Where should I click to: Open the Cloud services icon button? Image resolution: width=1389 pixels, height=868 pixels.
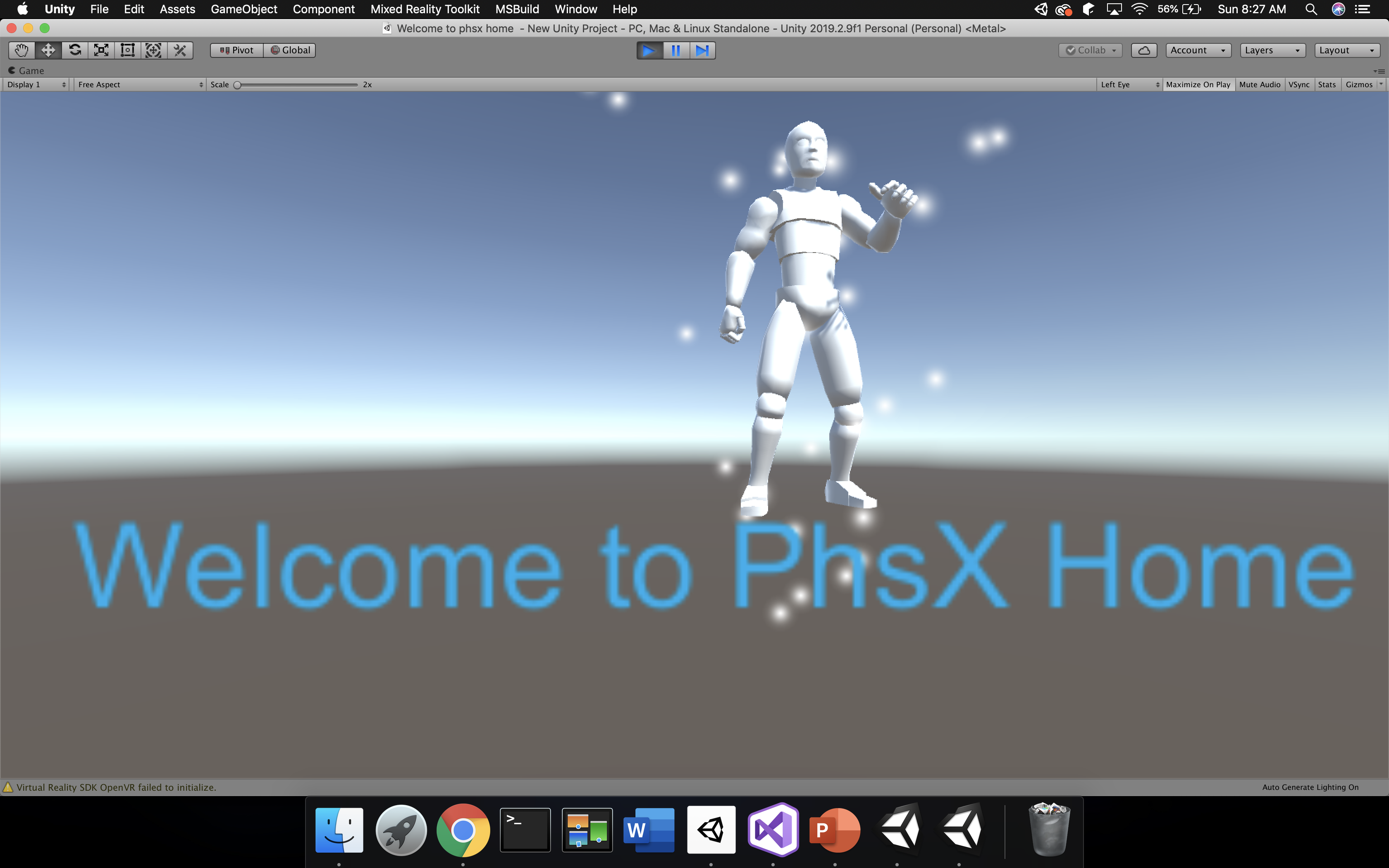pos(1143,50)
